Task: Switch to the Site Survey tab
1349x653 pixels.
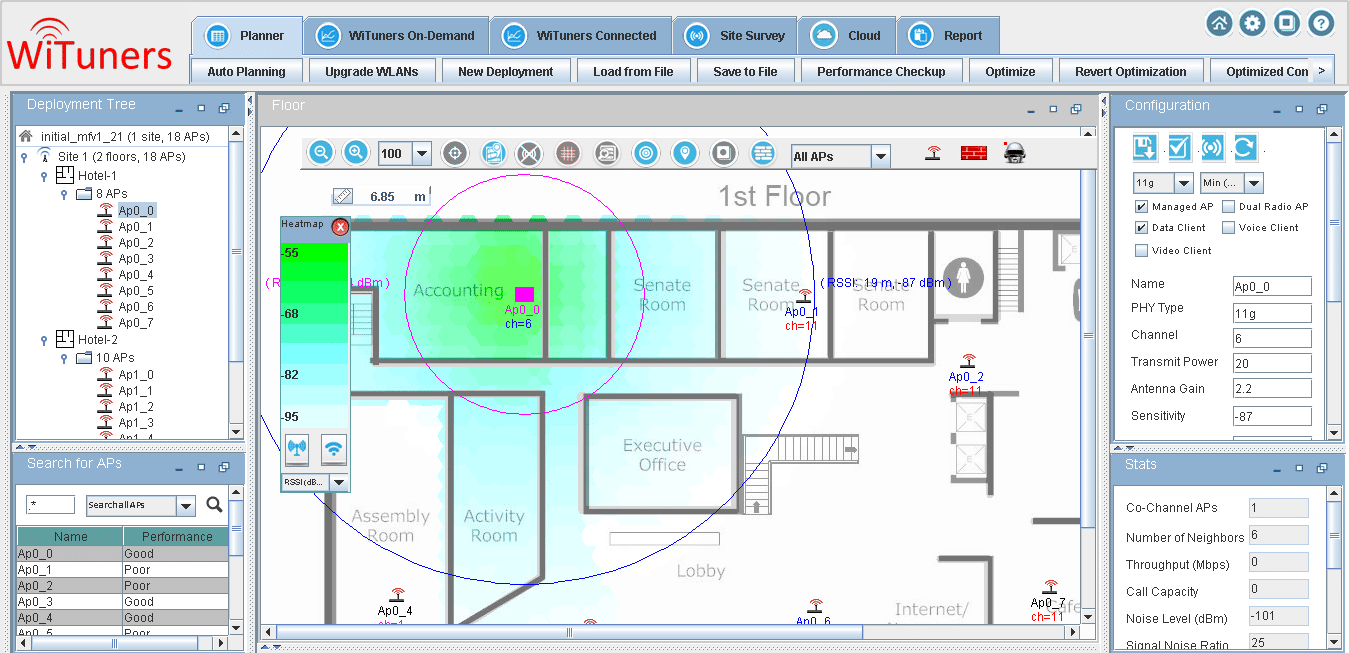Action: pos(735,35)
